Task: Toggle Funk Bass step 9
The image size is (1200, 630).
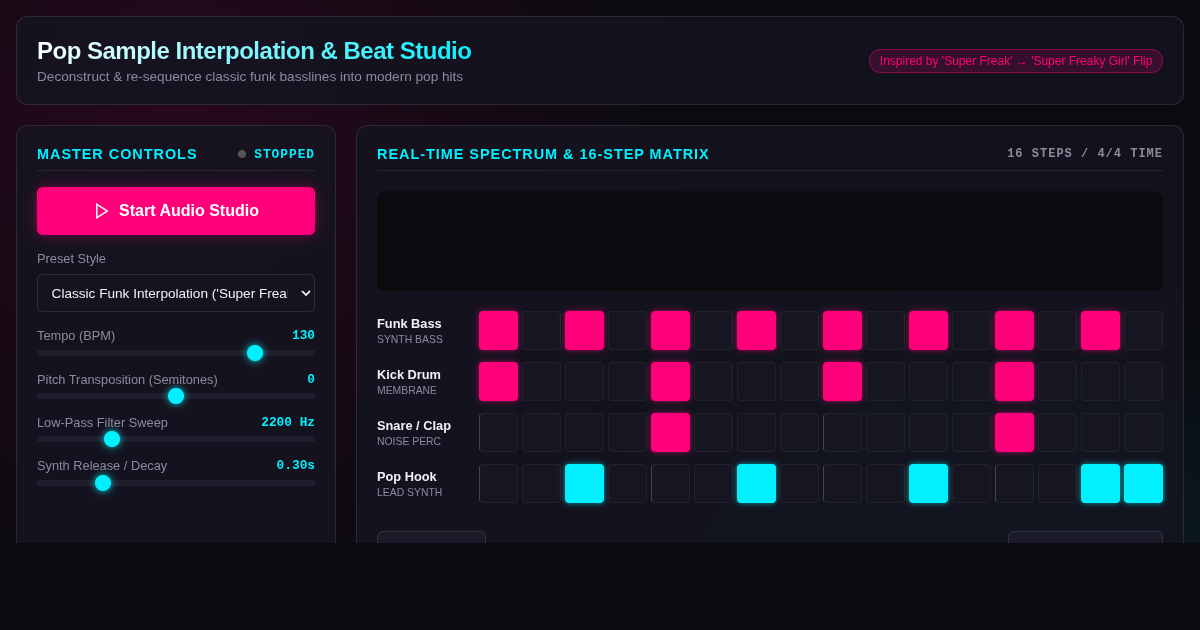Action: (842, 330)
